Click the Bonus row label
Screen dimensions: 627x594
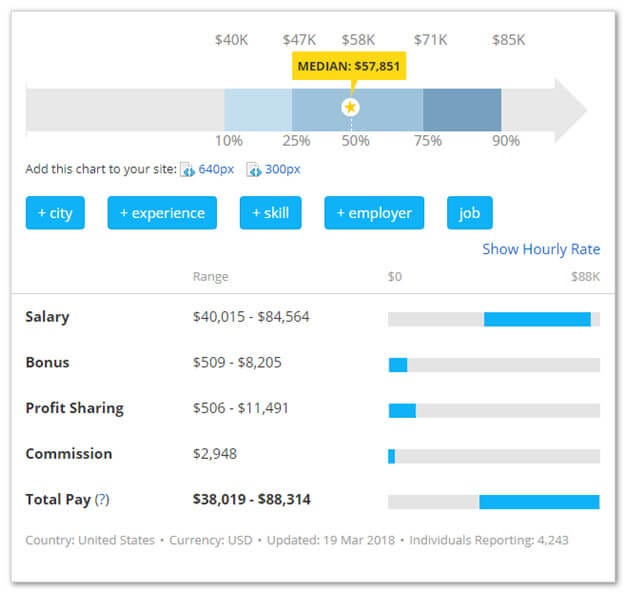coord(47,362)
